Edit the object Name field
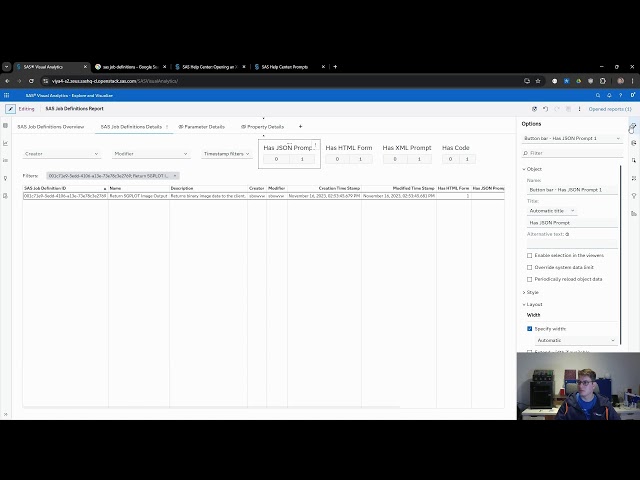 coord(572,190)
